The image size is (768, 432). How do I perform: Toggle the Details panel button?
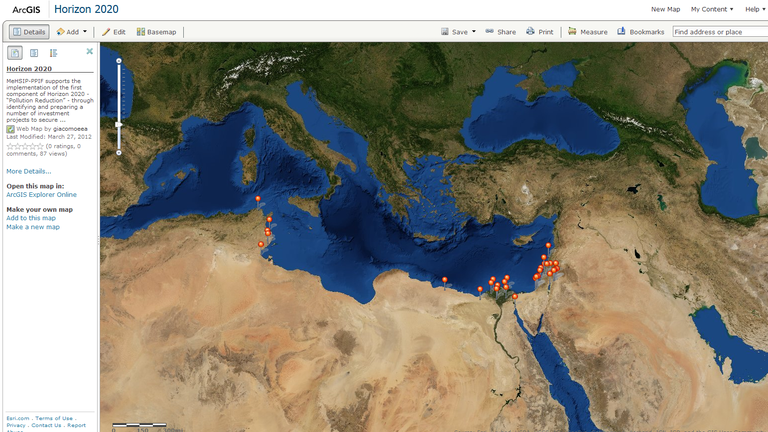[29, 32]
